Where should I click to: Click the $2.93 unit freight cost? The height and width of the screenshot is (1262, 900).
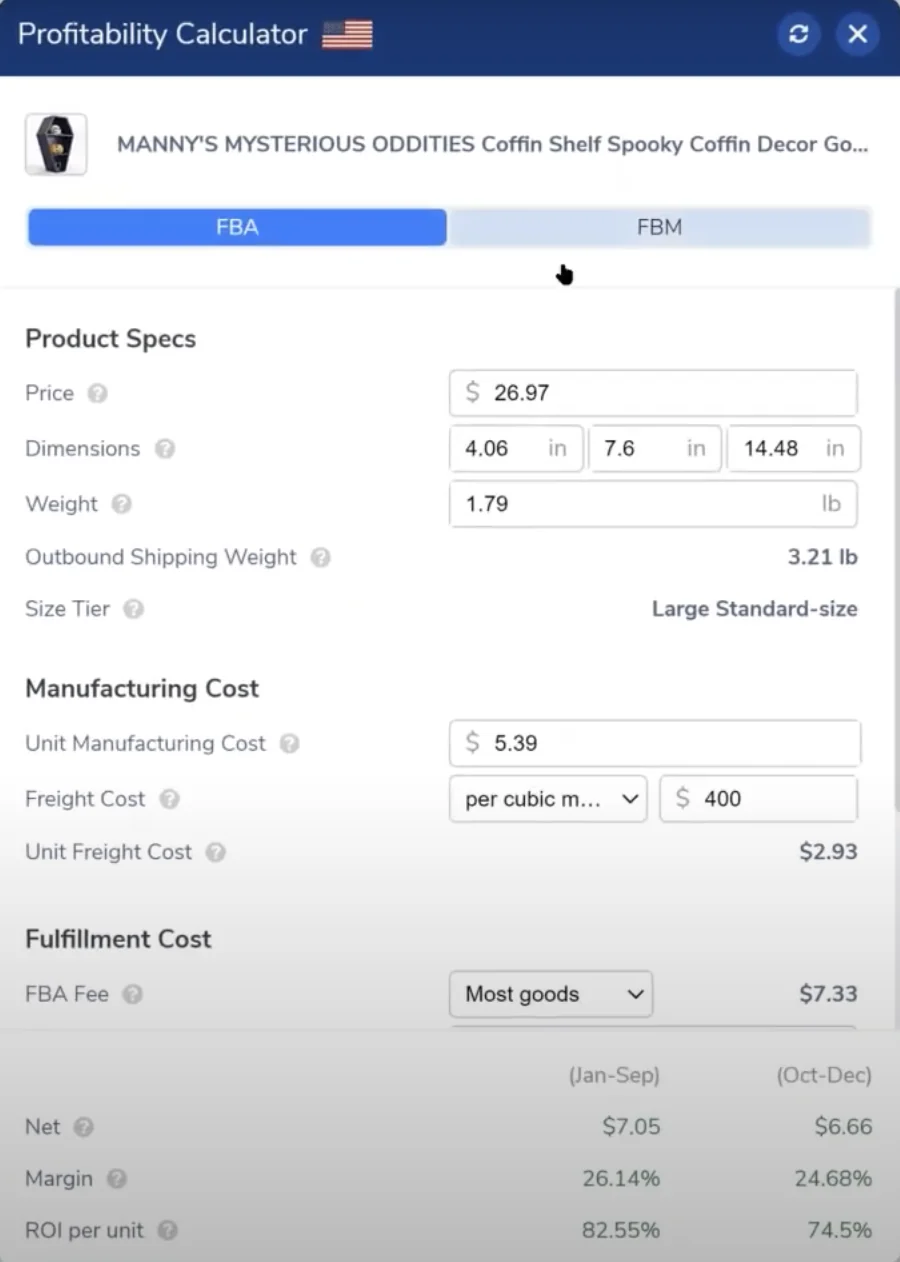pyautogui.click(x=828, y=852)
